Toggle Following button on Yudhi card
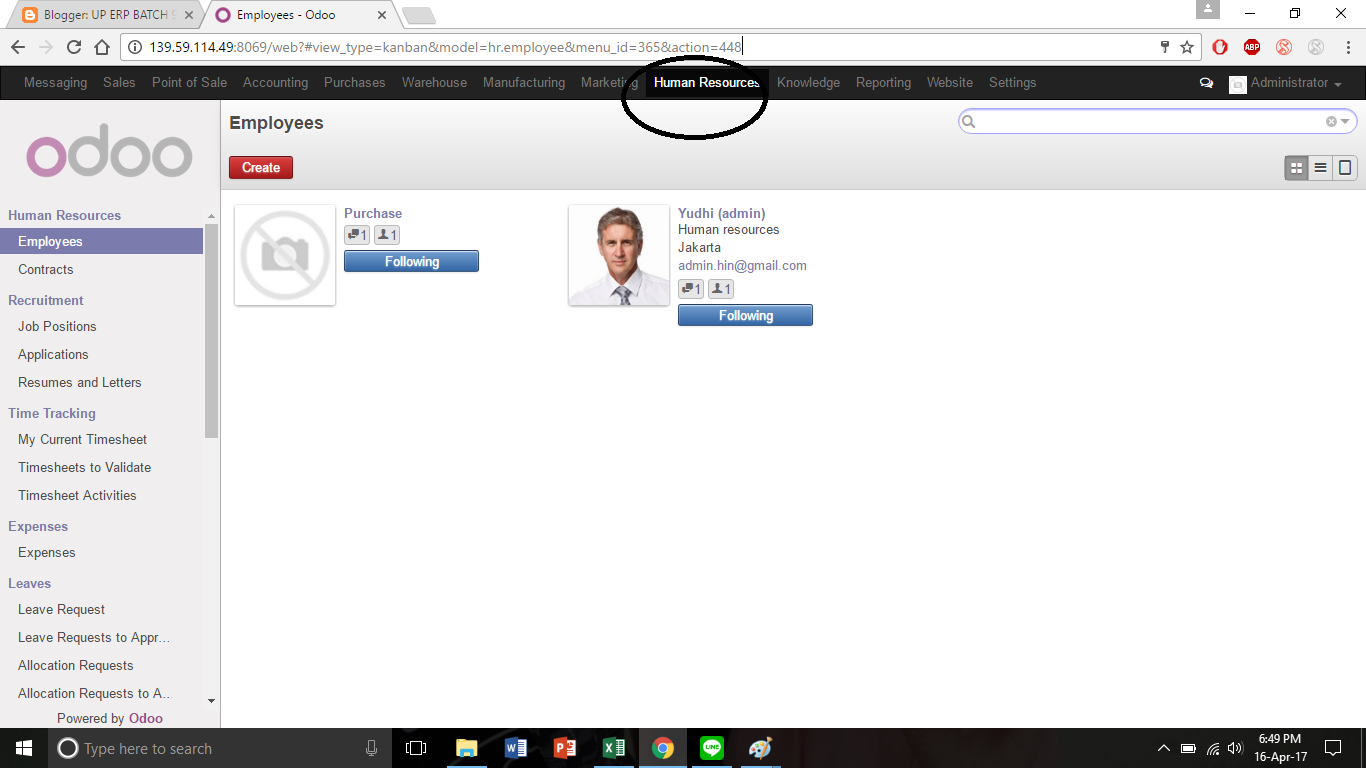This screenshot has height=768, width=1366. 745,315
